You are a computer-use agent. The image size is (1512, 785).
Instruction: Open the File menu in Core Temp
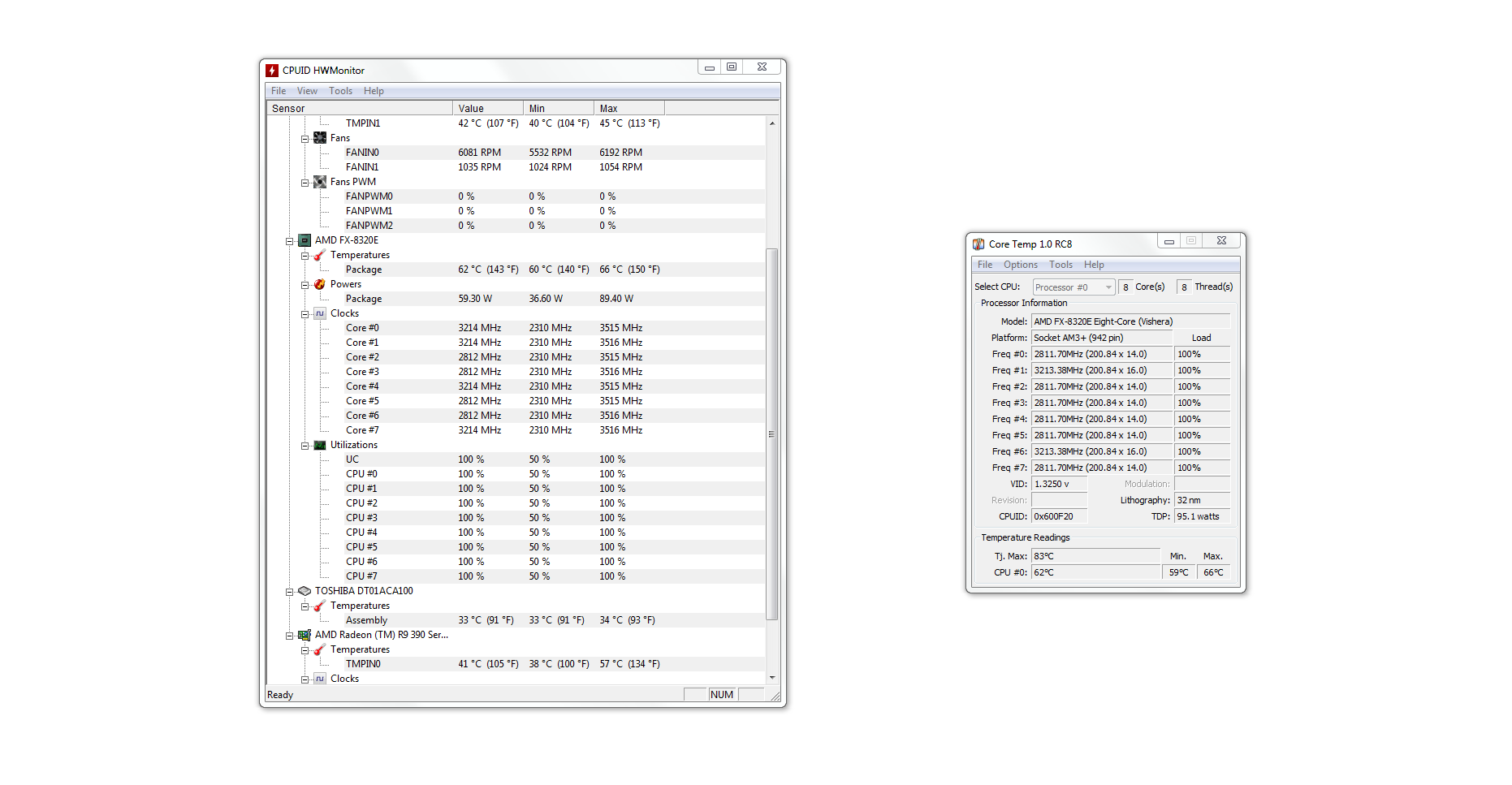pos(985,265)
